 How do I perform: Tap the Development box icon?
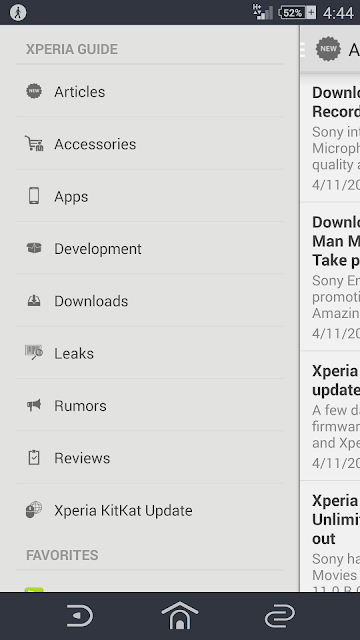34,248
